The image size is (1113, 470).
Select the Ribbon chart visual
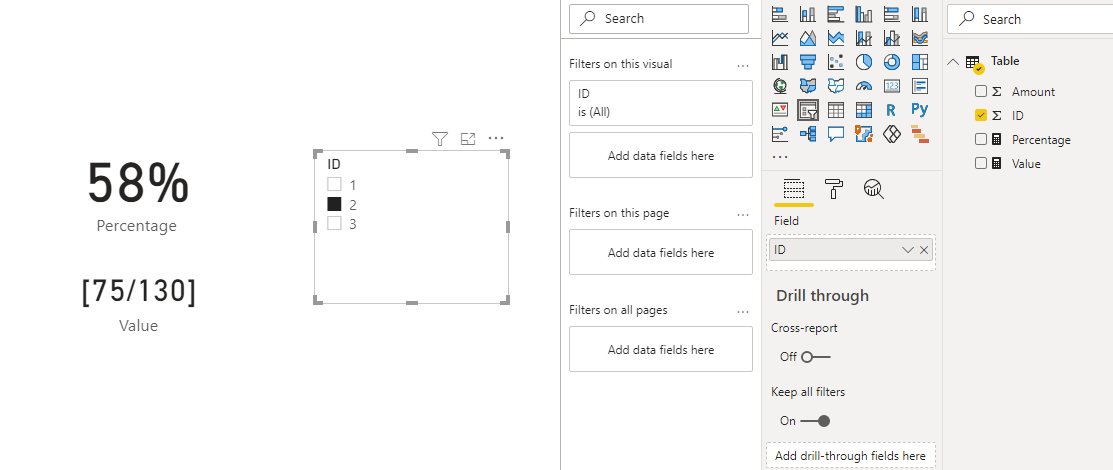tap(920, 38)
